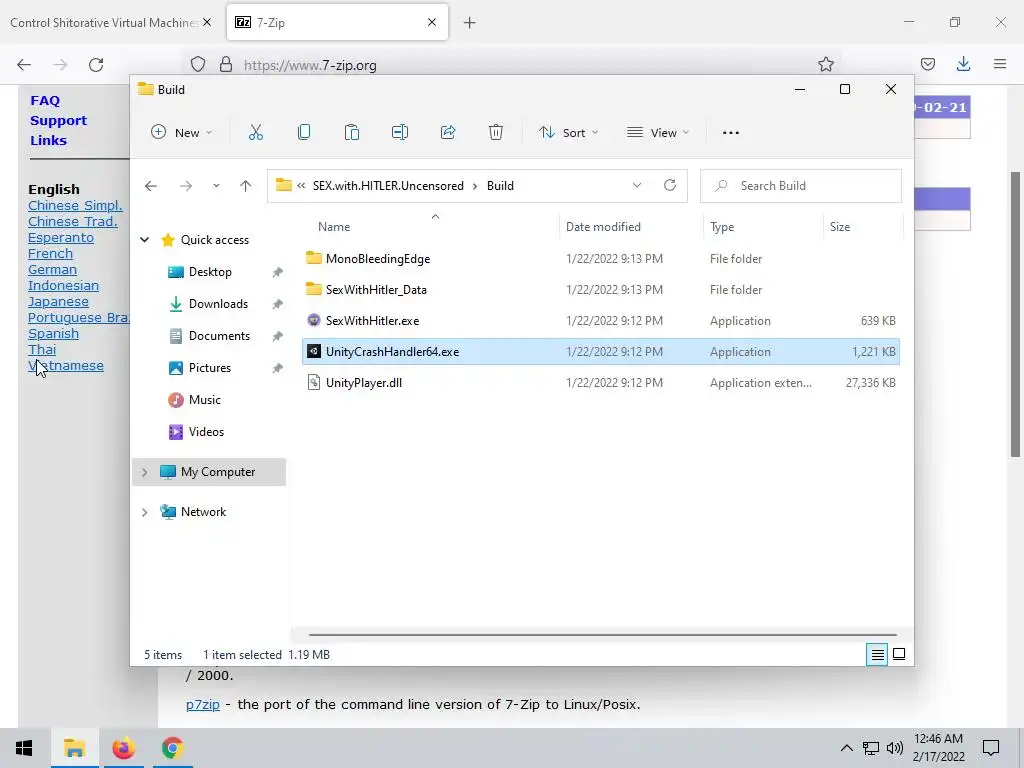Click the Cut scissors icon in Explorer toolbar

click(256, 133)
